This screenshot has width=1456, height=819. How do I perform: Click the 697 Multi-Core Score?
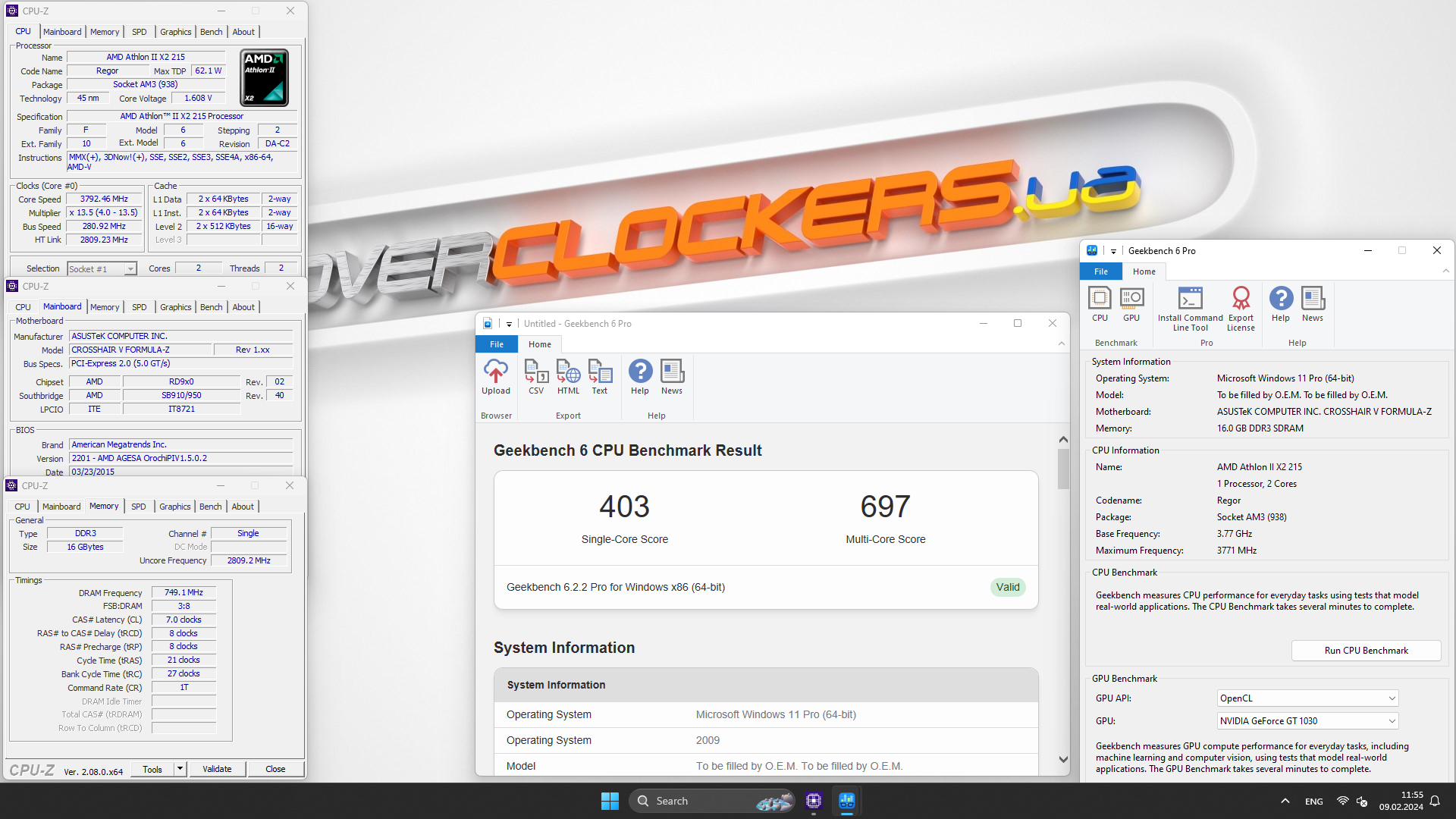tap(885, 507)
